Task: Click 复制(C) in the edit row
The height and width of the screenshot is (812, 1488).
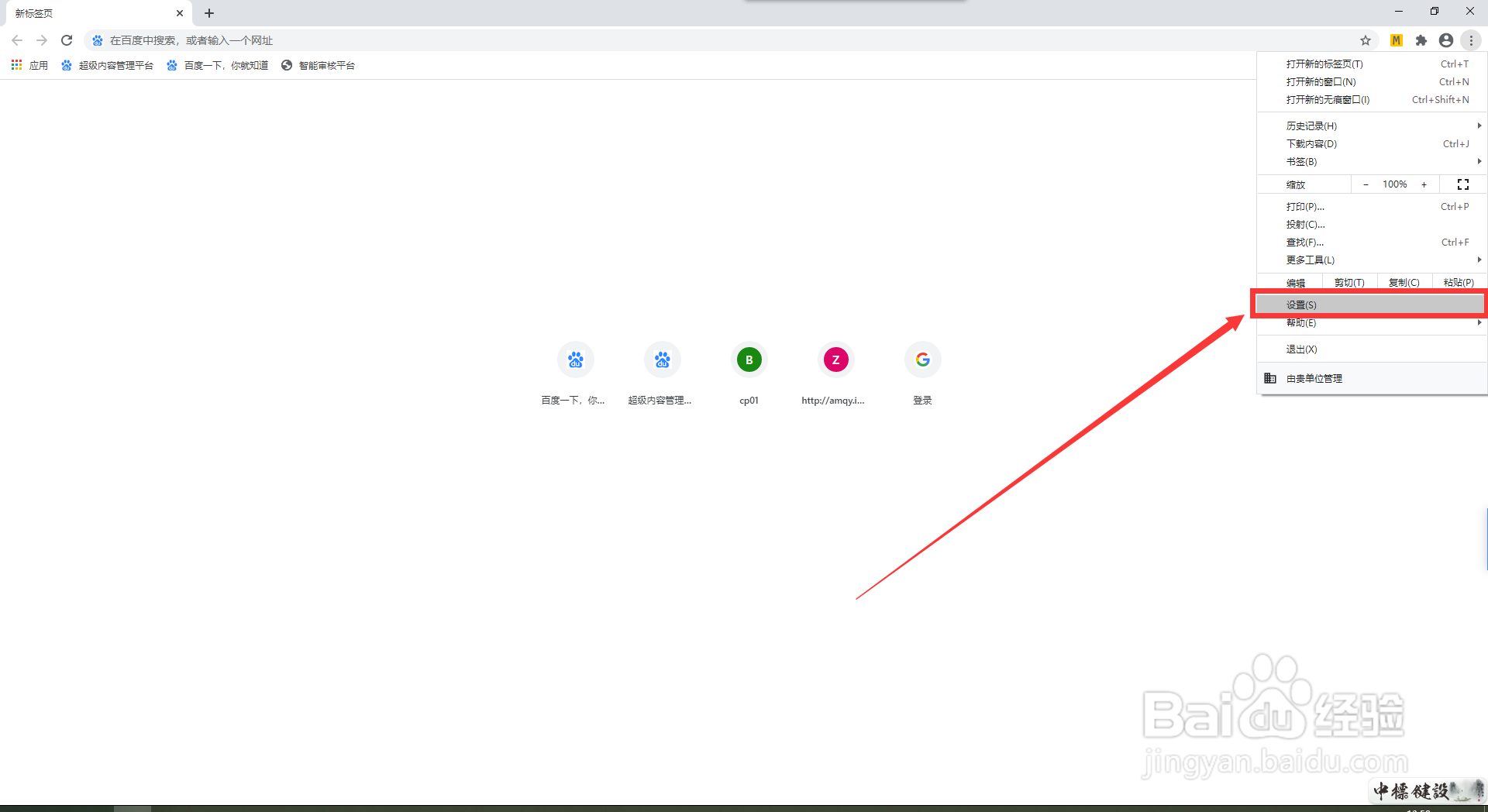Action: pyautogui.click(x=1404, y=283)
